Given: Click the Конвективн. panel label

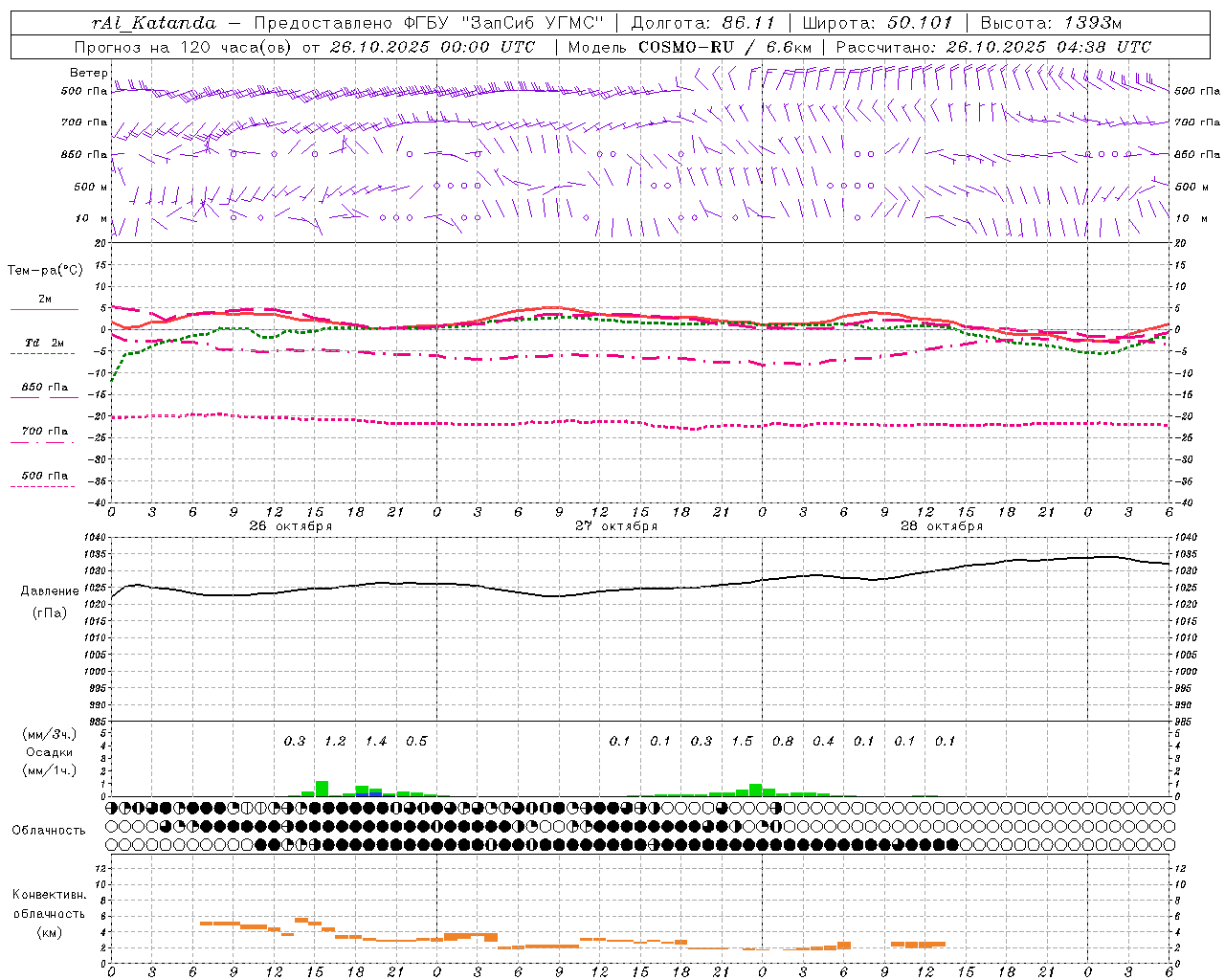Looking at the screenshot, I should 49,895.
